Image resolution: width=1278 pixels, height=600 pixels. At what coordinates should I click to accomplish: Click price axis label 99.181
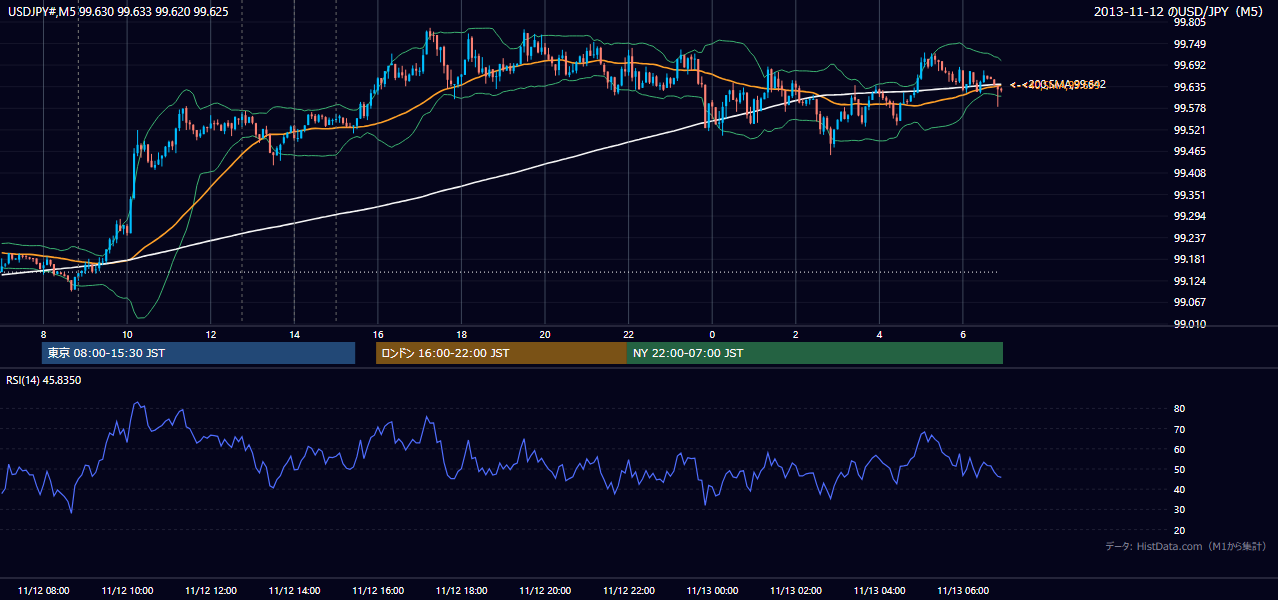1190,259
